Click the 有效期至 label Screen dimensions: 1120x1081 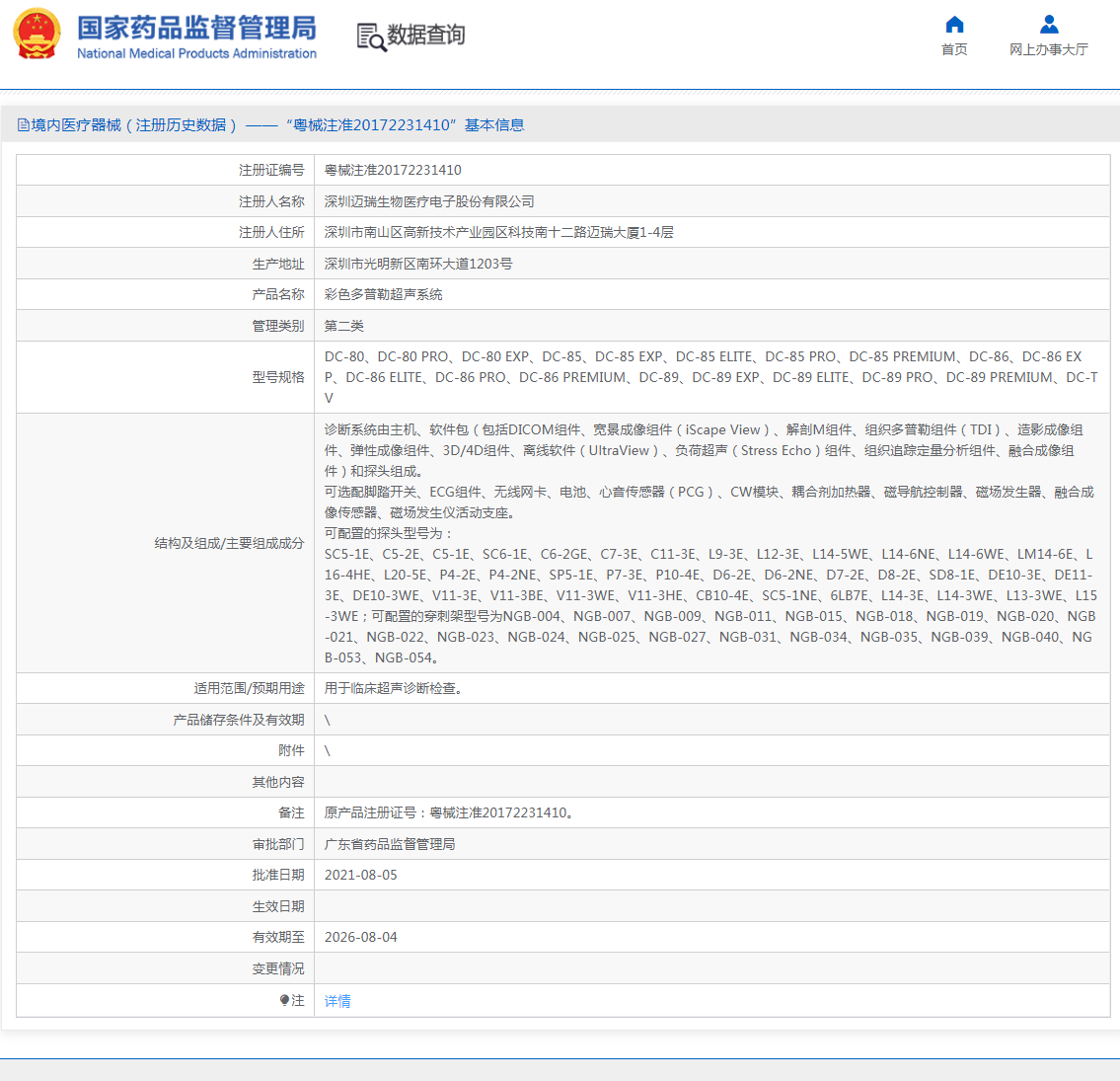[x=278, y=937]
